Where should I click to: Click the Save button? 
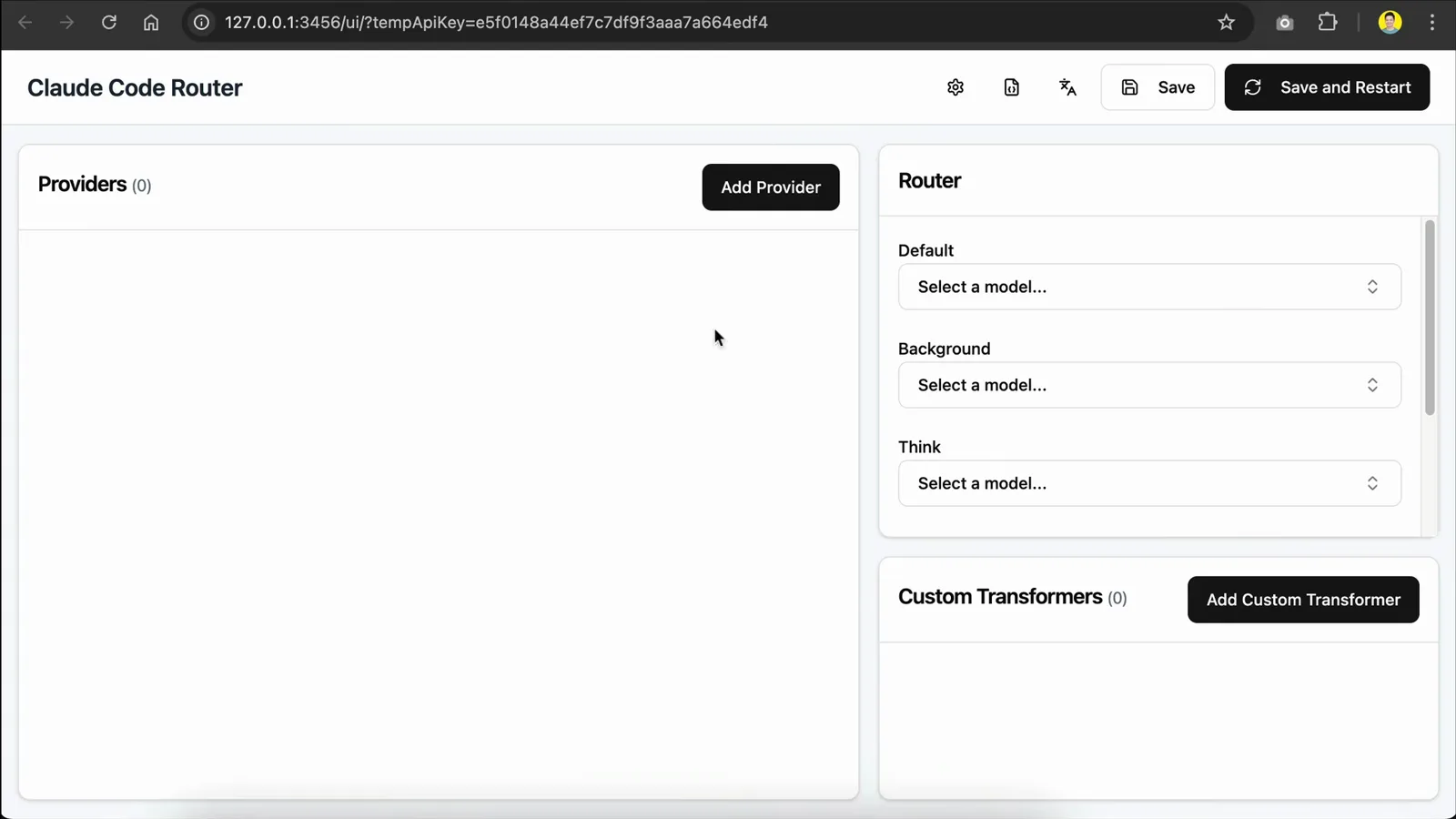1158,87
